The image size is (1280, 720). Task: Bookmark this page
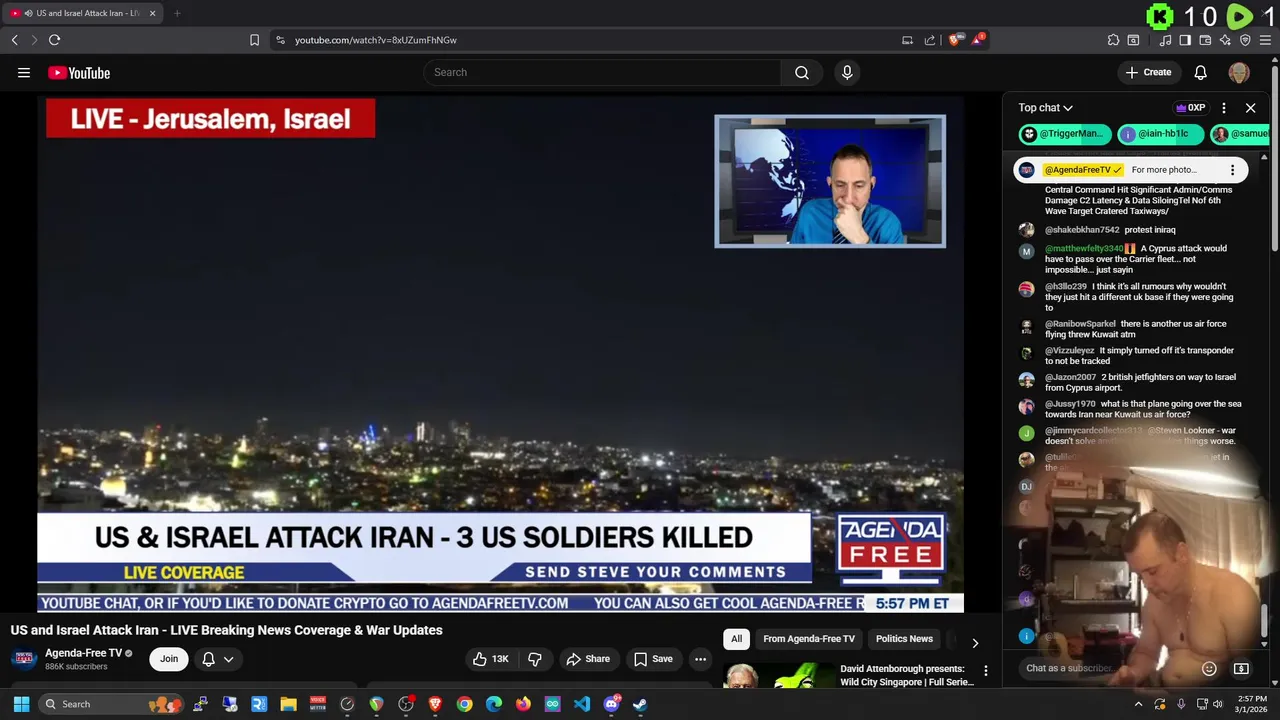[254, 40]
